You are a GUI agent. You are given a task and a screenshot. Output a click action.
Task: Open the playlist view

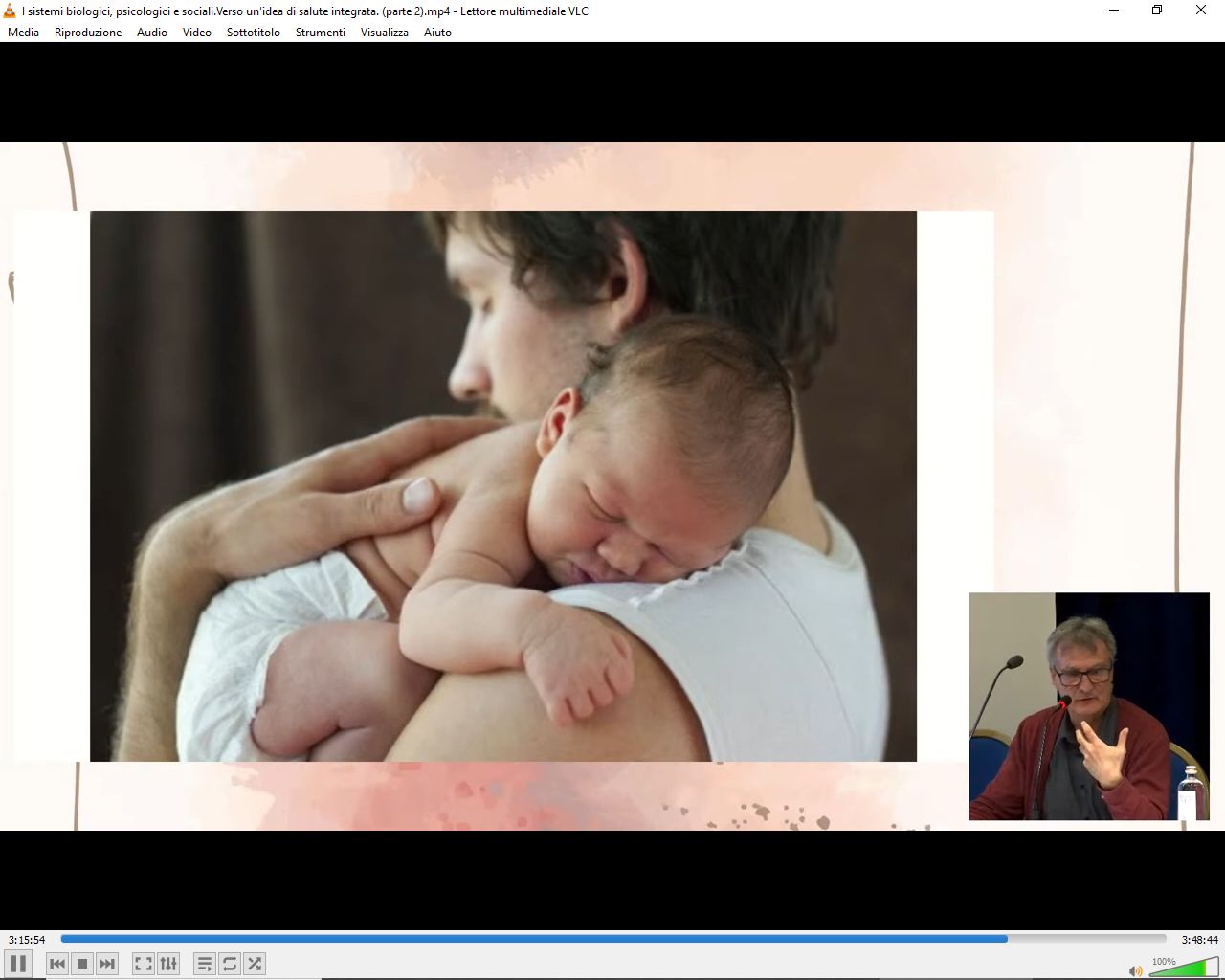pyautogui.click(x=205, y=964)
